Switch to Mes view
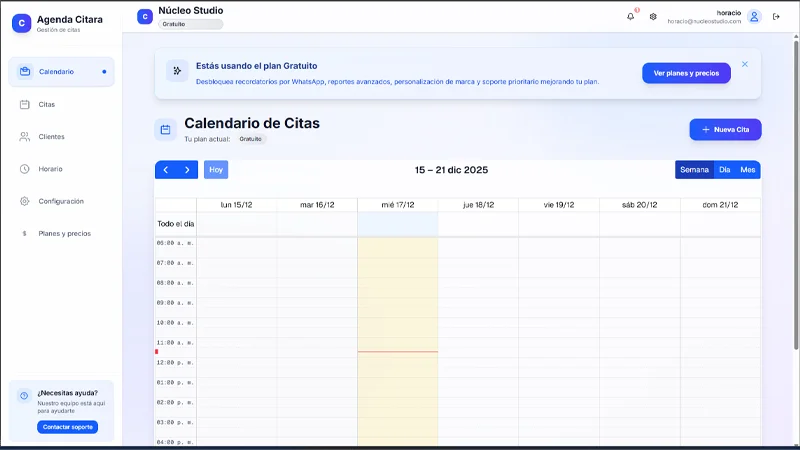The image size is (800, 450). (747, 170)
